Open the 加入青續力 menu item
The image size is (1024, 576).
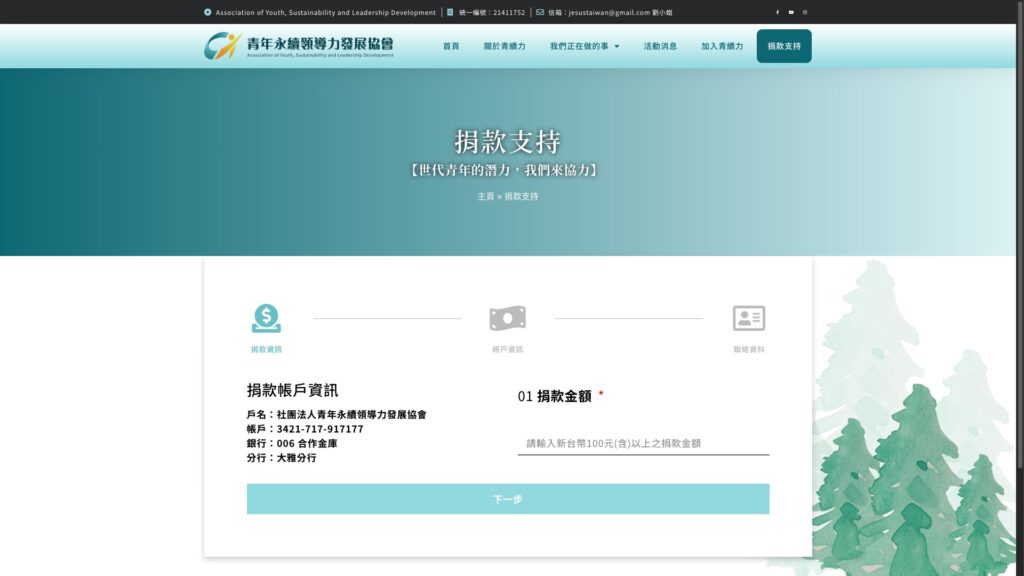click(722, 46)
